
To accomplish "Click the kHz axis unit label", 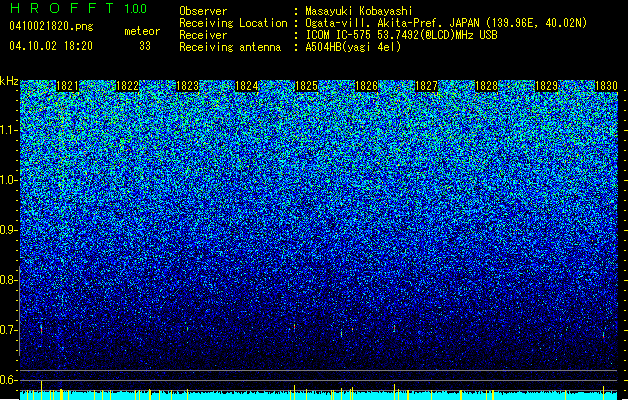I will 9,81.
